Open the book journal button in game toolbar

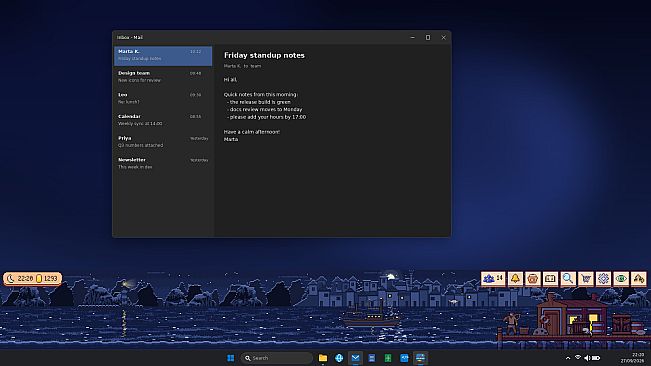pos(550,278)
